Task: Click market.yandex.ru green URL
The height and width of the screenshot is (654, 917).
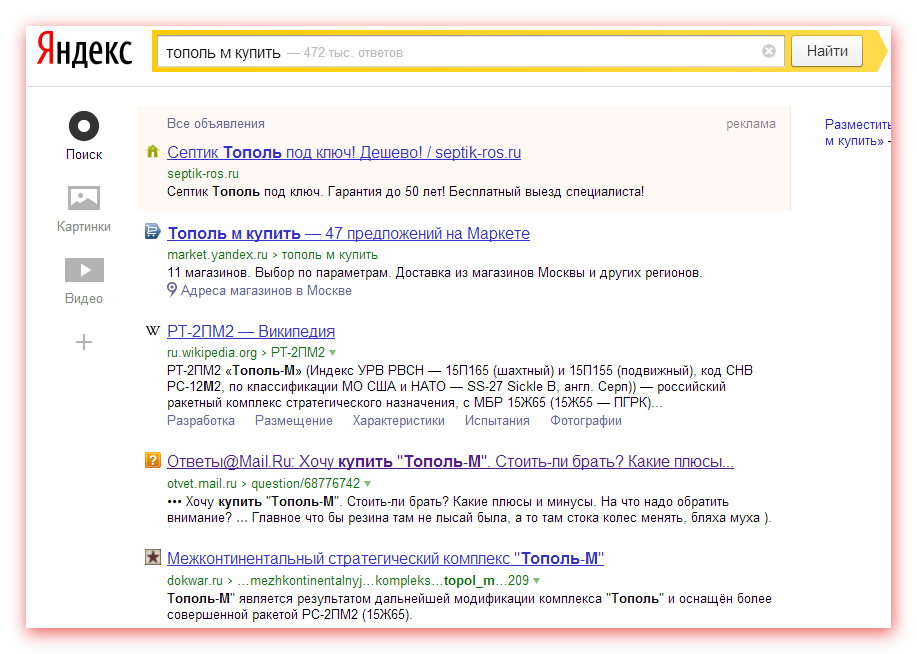Action: [x=217, y=254]
